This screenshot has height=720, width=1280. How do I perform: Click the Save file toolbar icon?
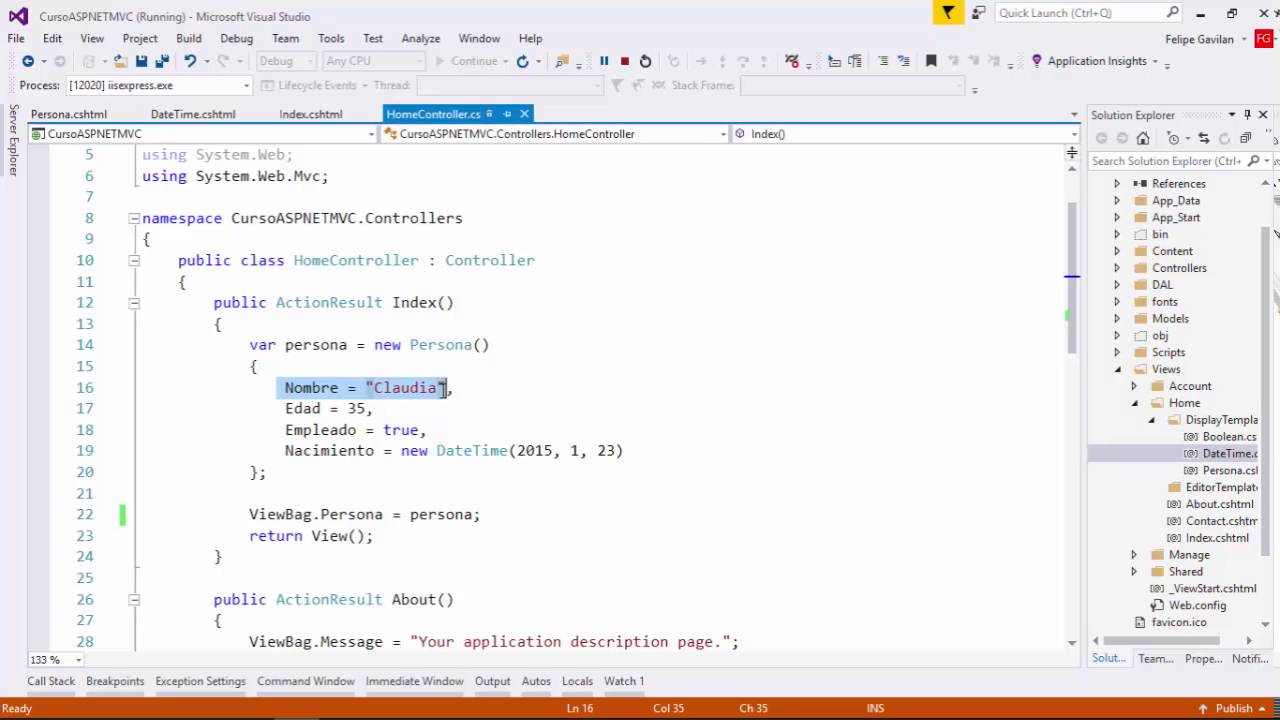tap(142, 61)
